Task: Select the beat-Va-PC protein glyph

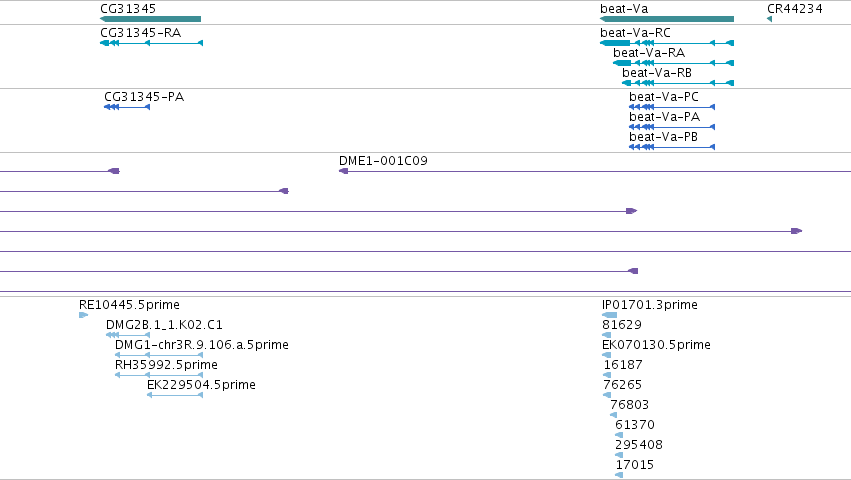Action: [x=672, y=107]
